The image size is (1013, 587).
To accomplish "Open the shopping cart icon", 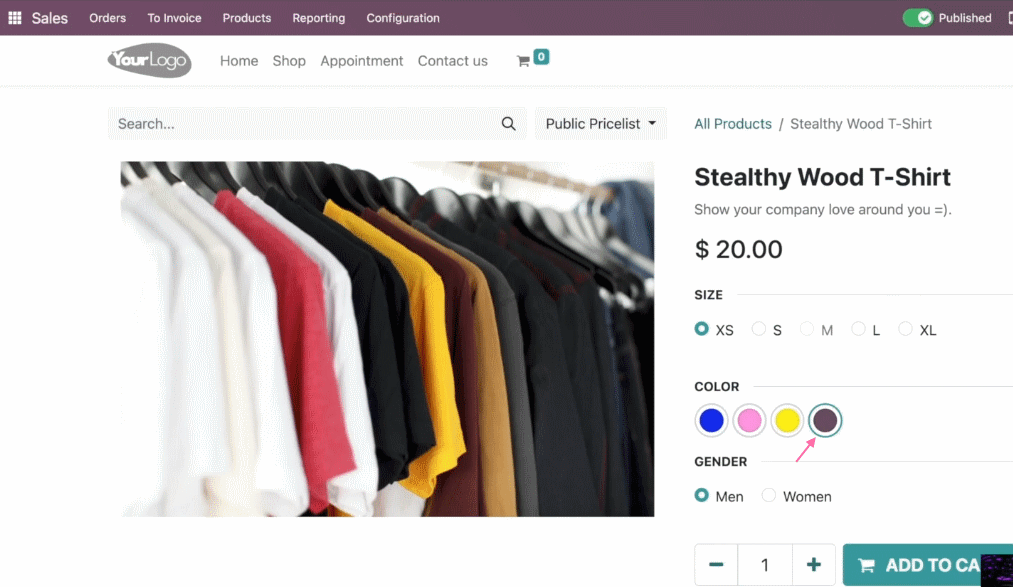I will [523, 61].
